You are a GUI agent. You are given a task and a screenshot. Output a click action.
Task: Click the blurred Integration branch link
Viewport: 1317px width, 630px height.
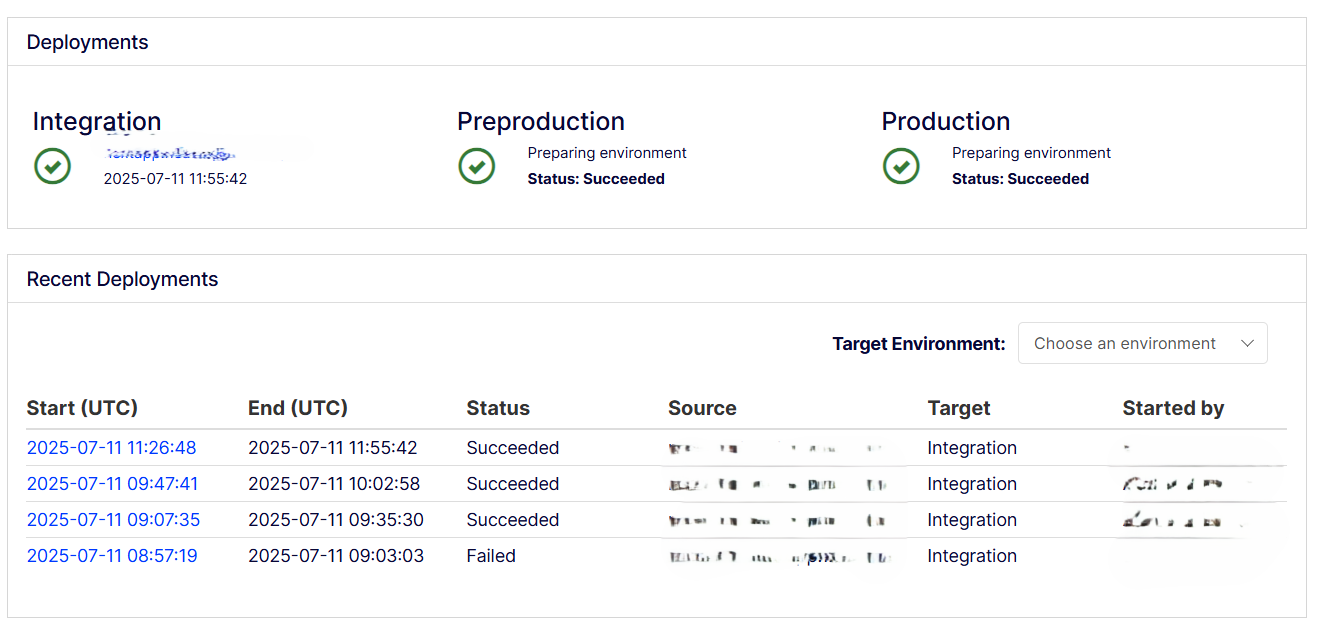(x=170, y=154)
